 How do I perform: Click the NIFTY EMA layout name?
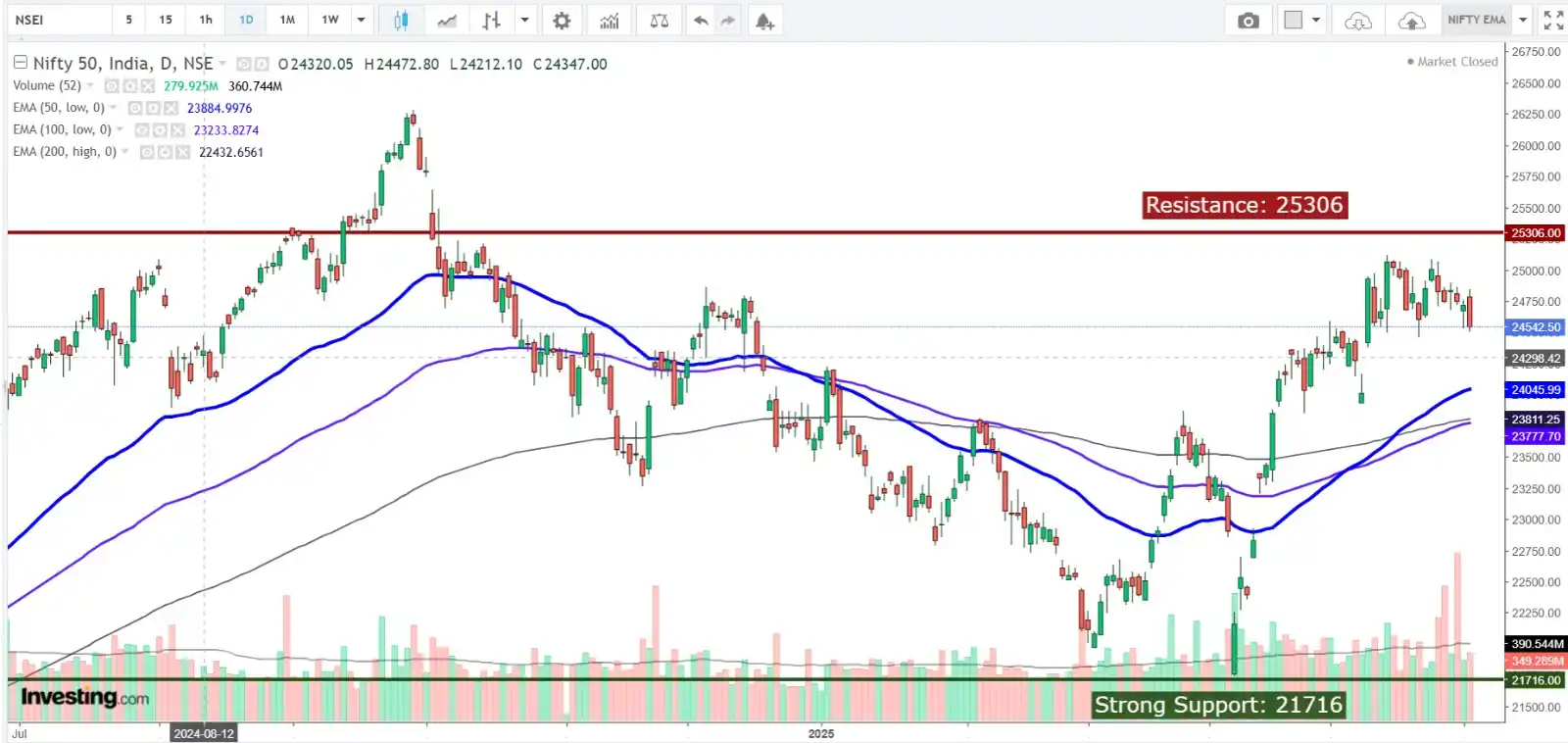[x=1476, y=20]
